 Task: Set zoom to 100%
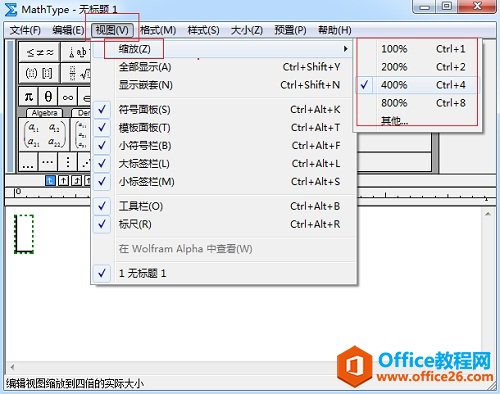[x=417, y=49]
